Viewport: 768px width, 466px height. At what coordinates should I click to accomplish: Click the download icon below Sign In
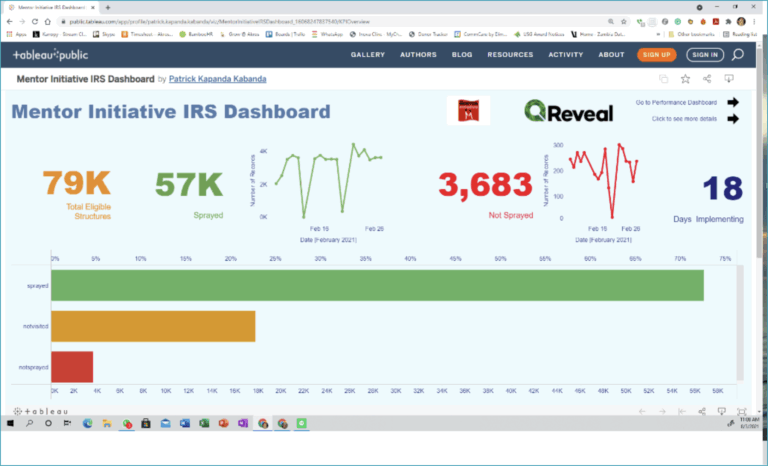[734, 79]
